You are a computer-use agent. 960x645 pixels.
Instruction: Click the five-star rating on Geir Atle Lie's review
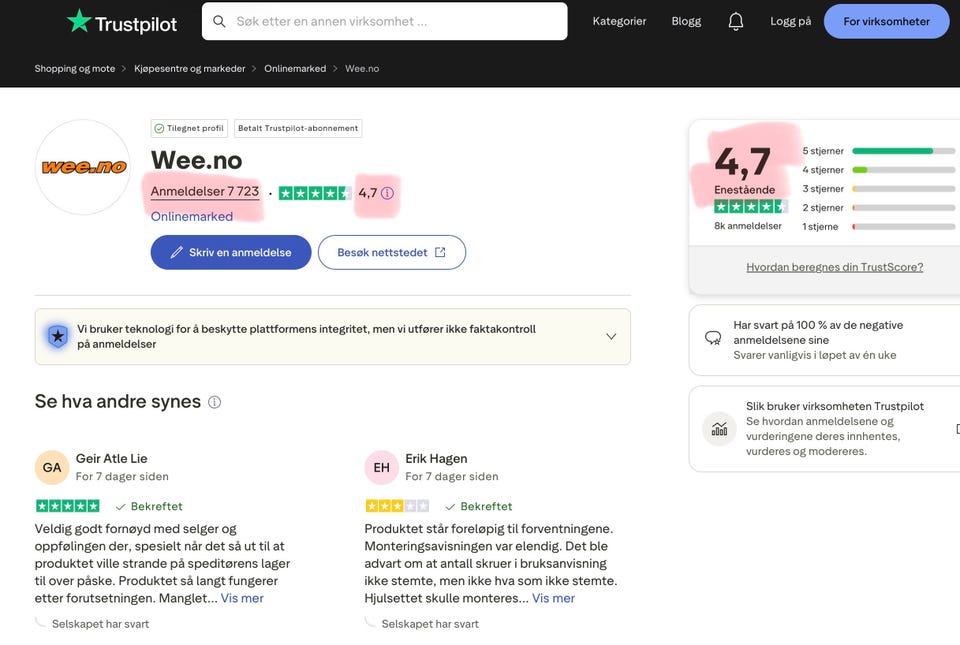[67, 506]
